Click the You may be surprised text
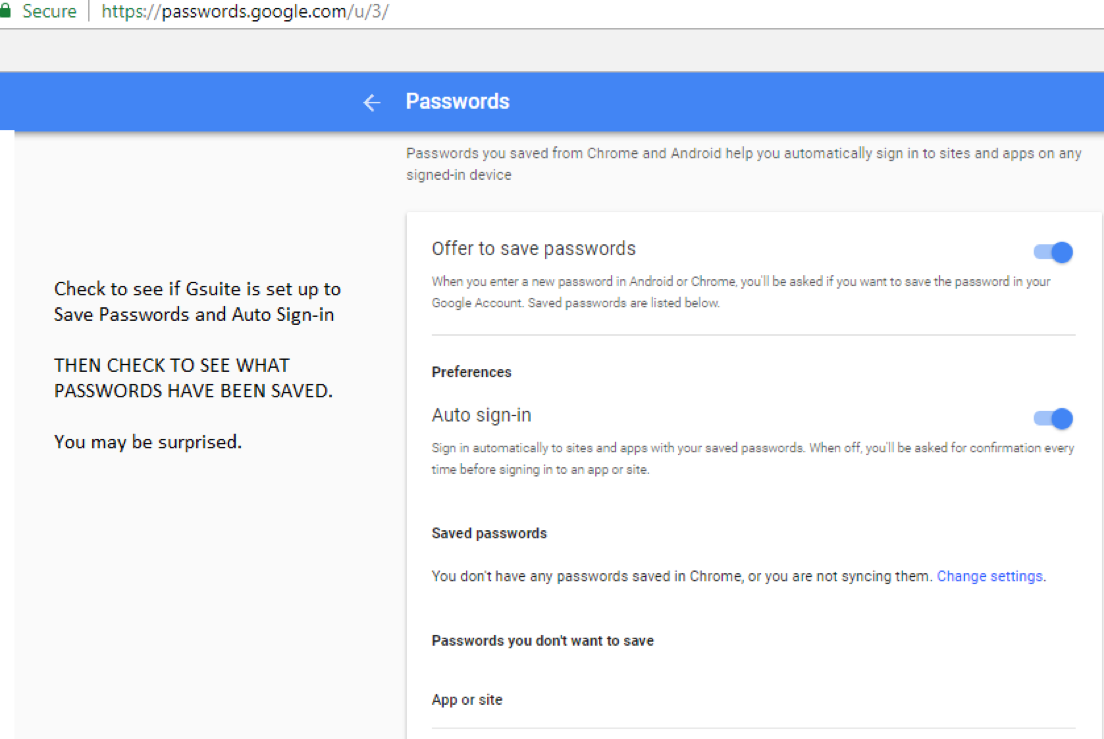Screen dimensions: 1104x739 pos(148,442)
